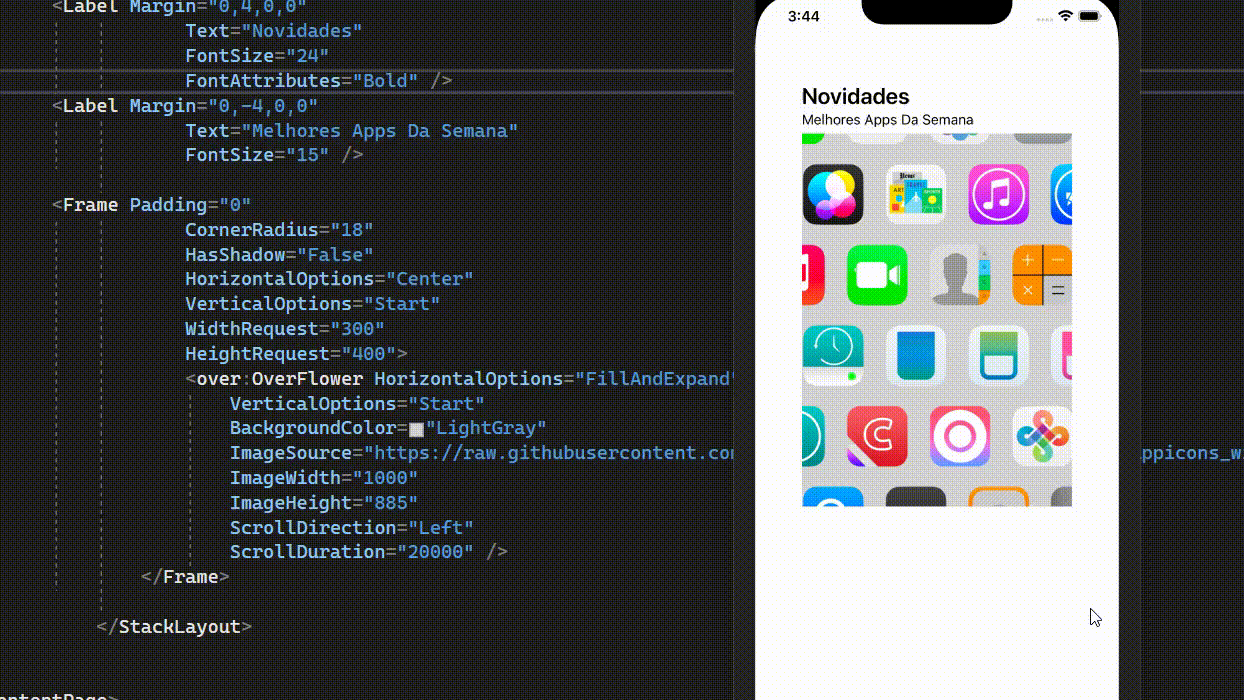The height and width of the screenshot is (700, 1244).
Task: Tap the cut-off red icon beside FaceTime
Action: (x=813, y=275)
